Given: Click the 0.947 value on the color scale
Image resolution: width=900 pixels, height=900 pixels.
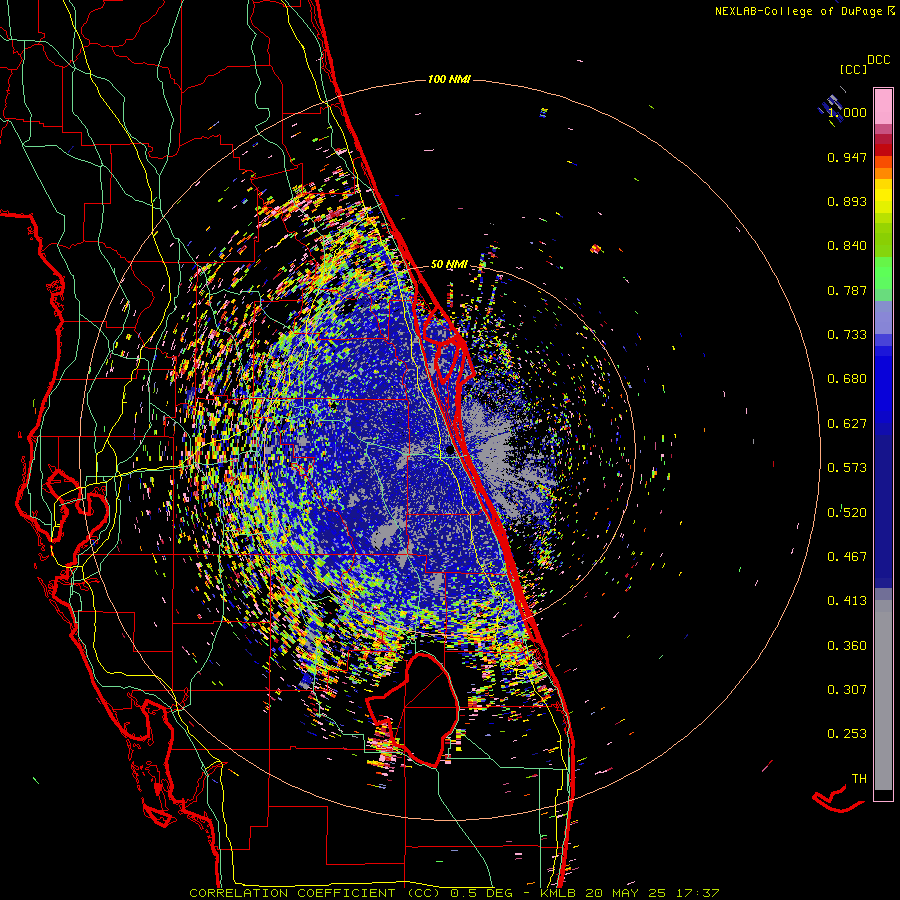Looking at the screenshot, I should click(x=847, y=157).
